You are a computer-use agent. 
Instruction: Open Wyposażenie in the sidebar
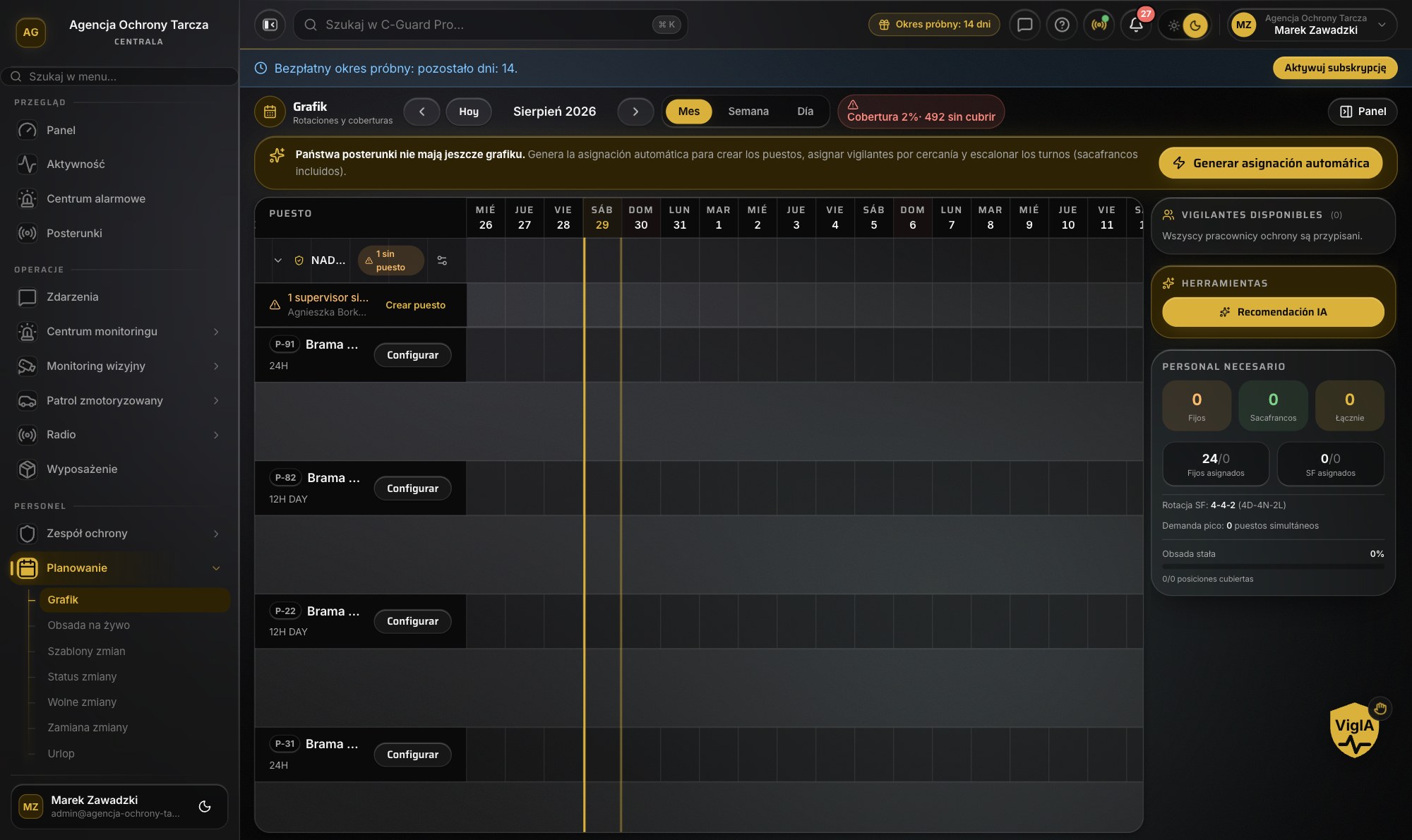[x=120, y=469]
